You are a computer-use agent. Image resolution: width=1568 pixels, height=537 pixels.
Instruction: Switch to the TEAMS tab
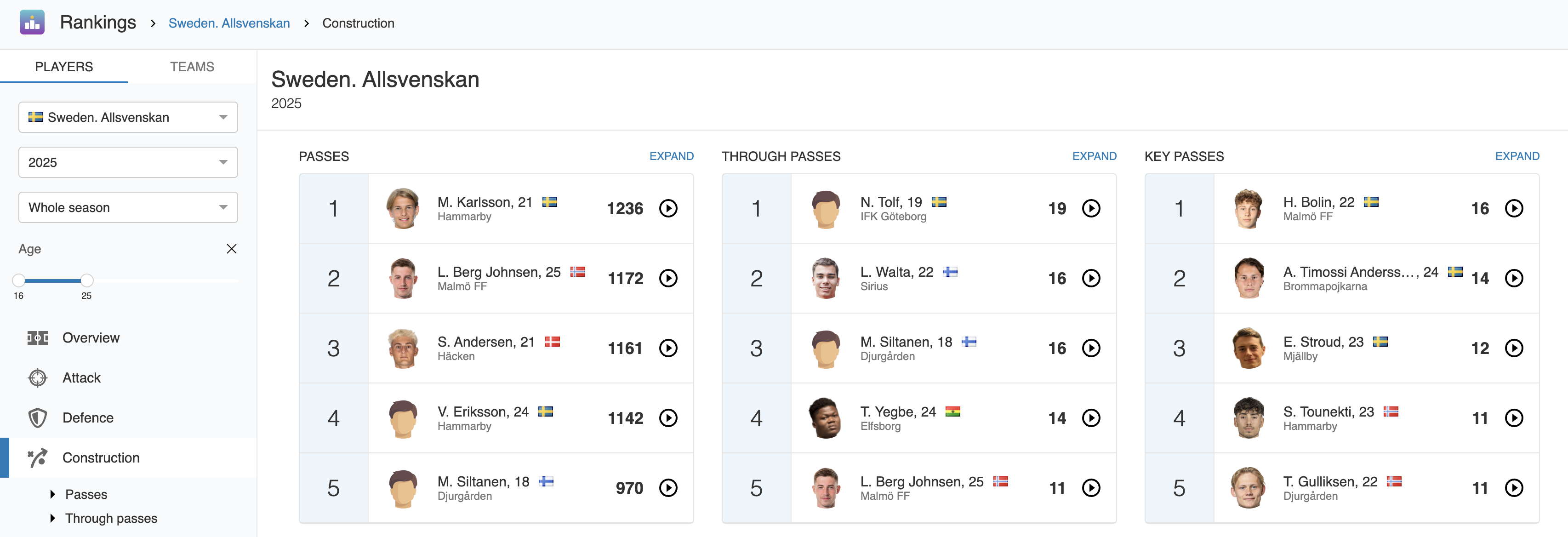click(192, 67)
